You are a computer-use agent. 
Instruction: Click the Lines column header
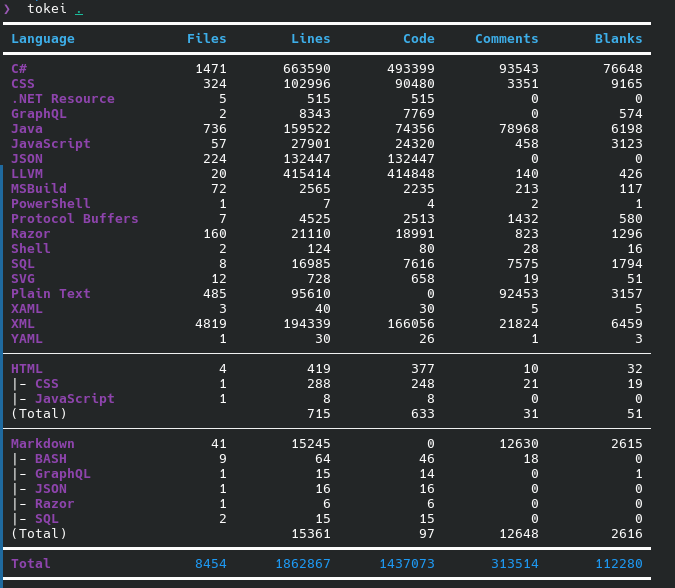(x=311, y=39)
